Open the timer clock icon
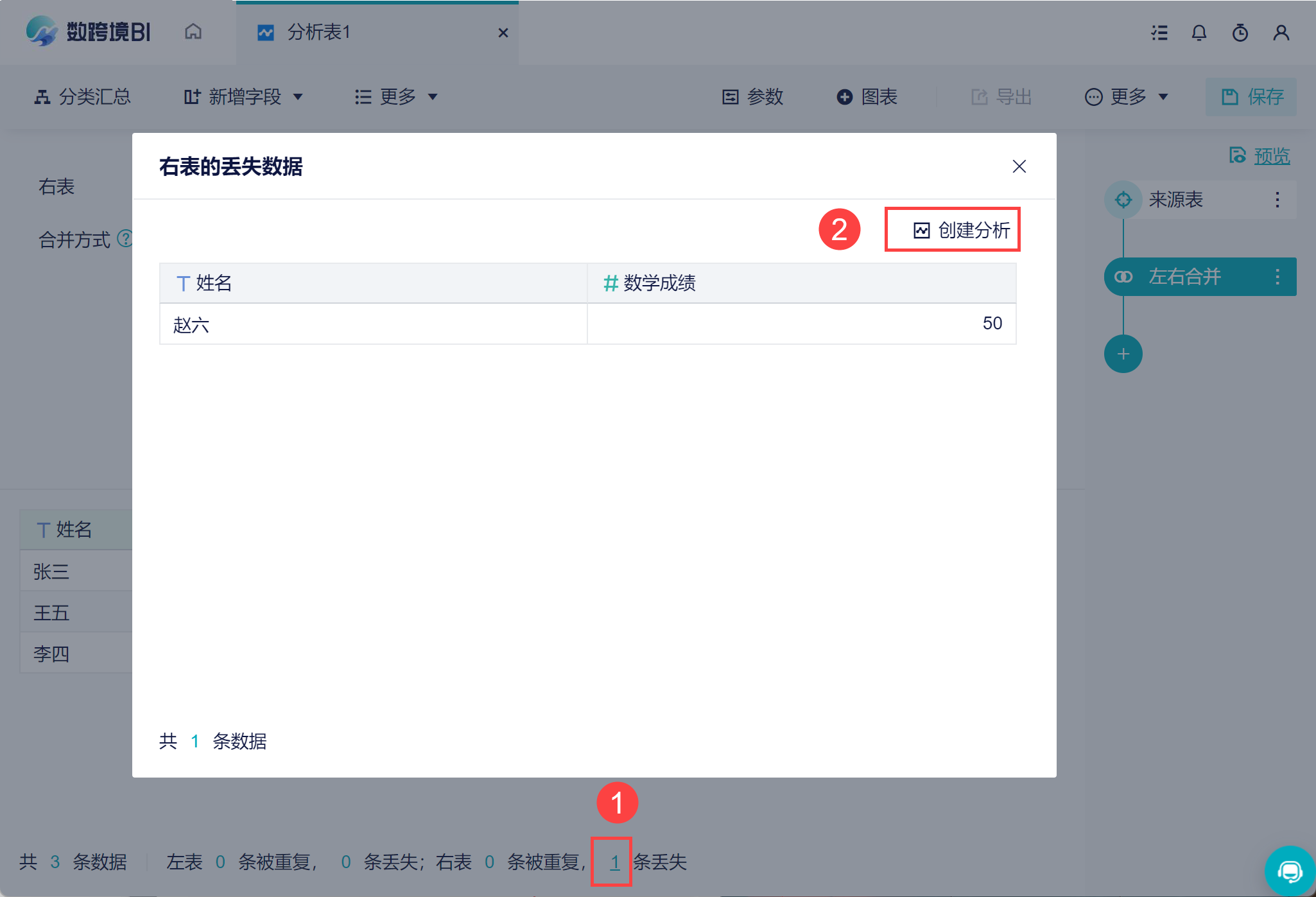 tap(1240, 33)
